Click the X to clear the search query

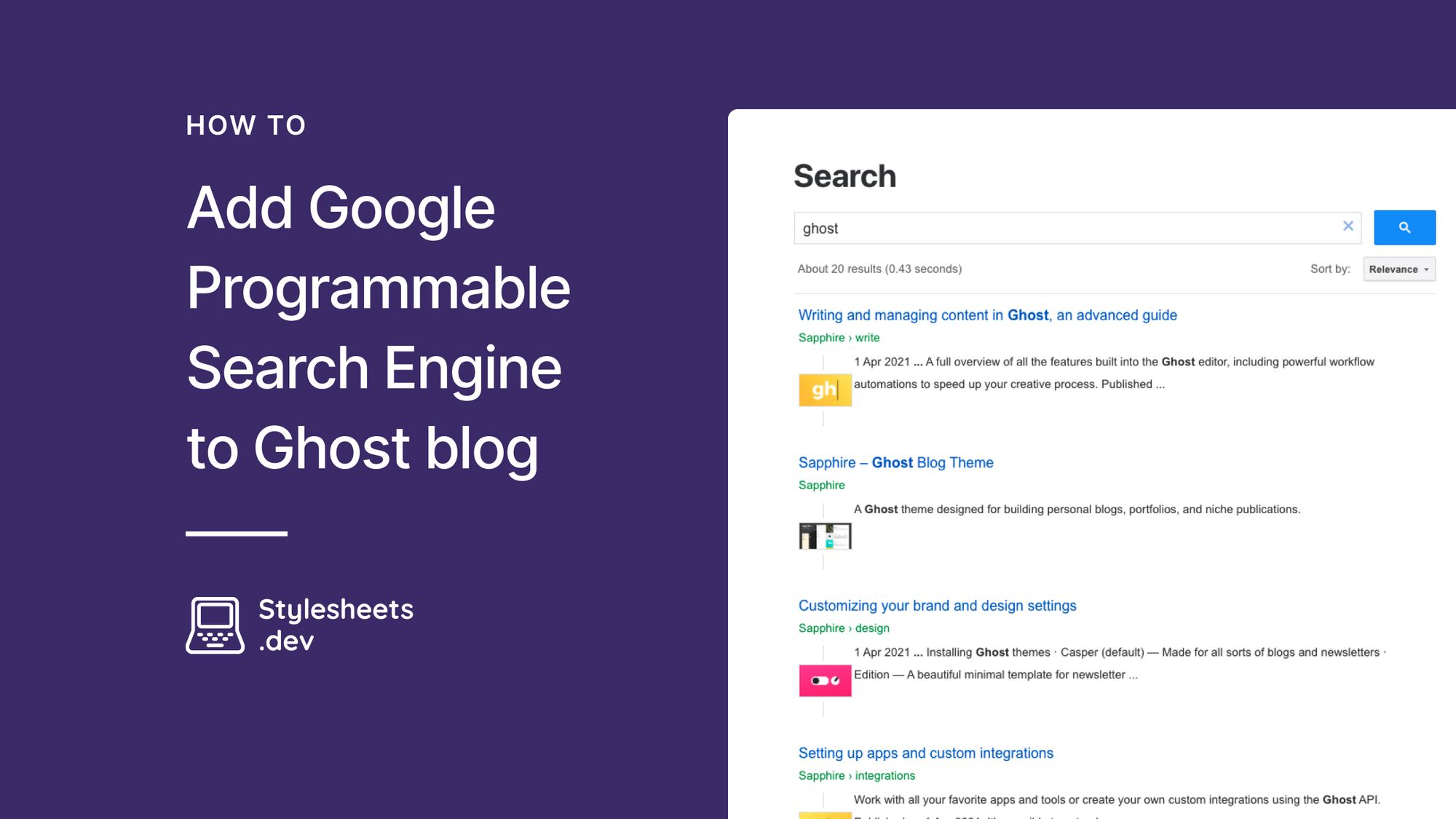point(1348,226)
